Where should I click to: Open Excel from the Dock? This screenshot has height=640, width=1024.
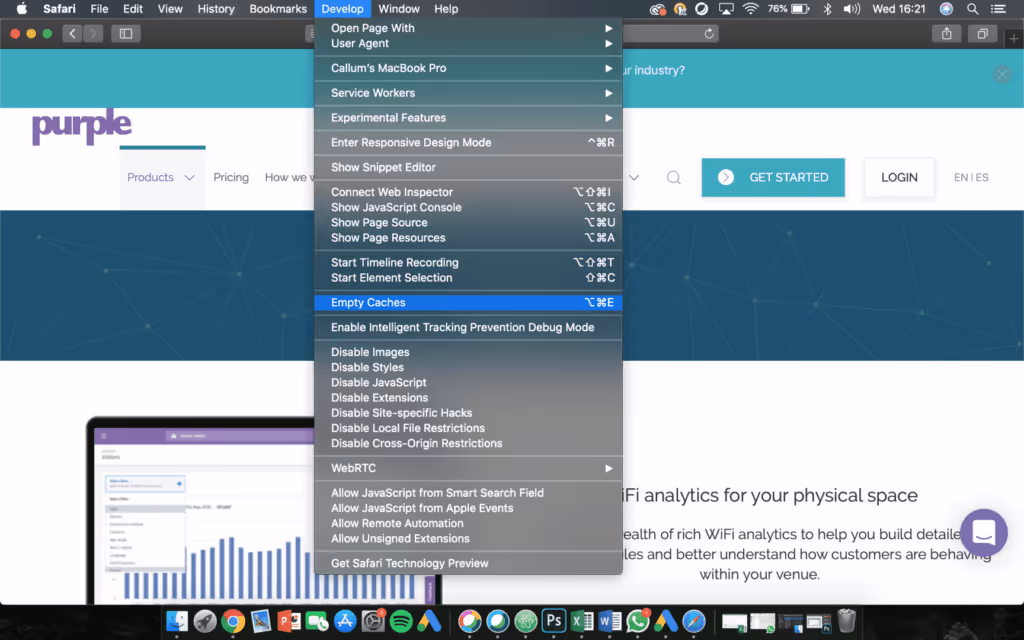pos(581,620)
